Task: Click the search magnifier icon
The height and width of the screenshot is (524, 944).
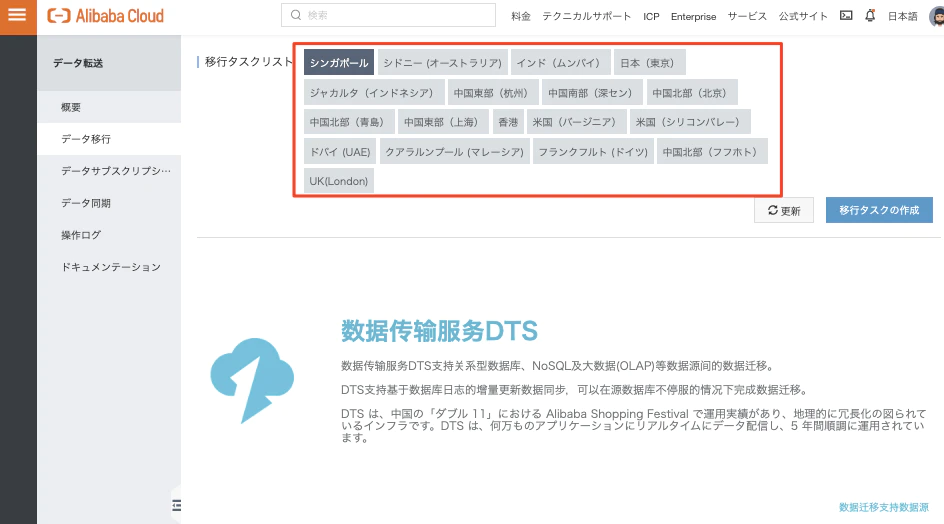Action: 296,16
